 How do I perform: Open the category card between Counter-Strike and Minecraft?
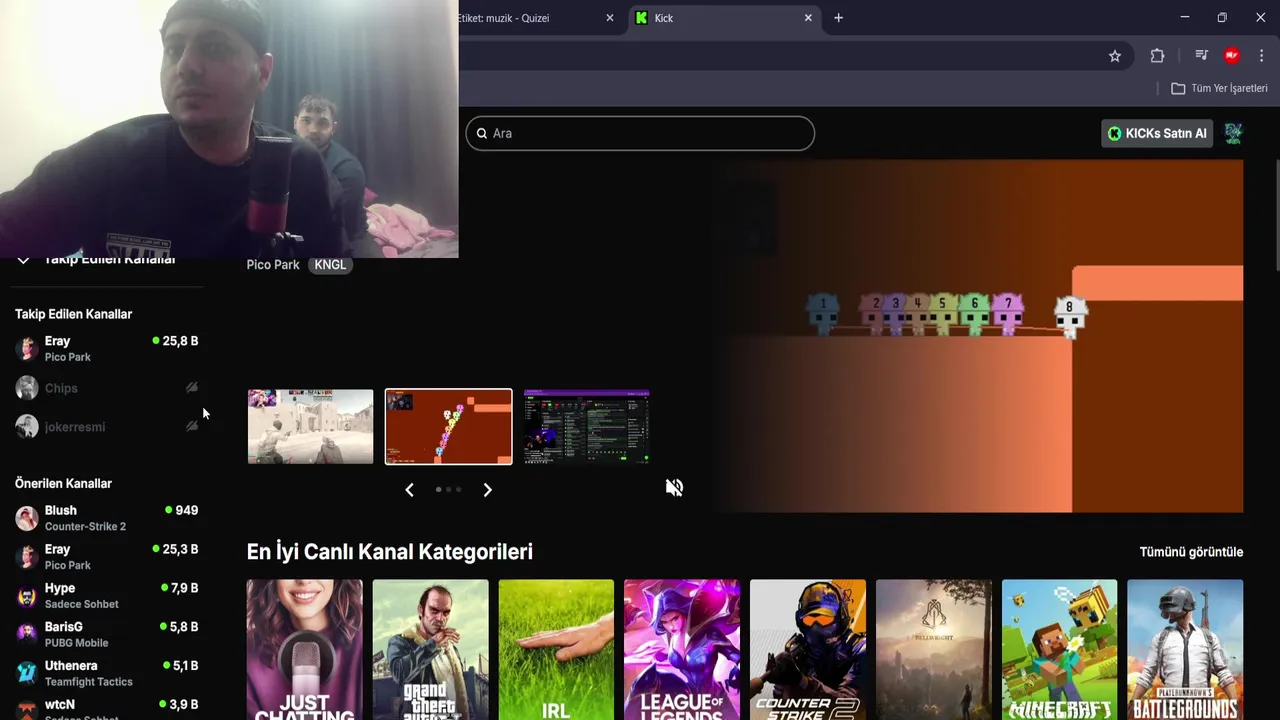(x=934, y=650)
